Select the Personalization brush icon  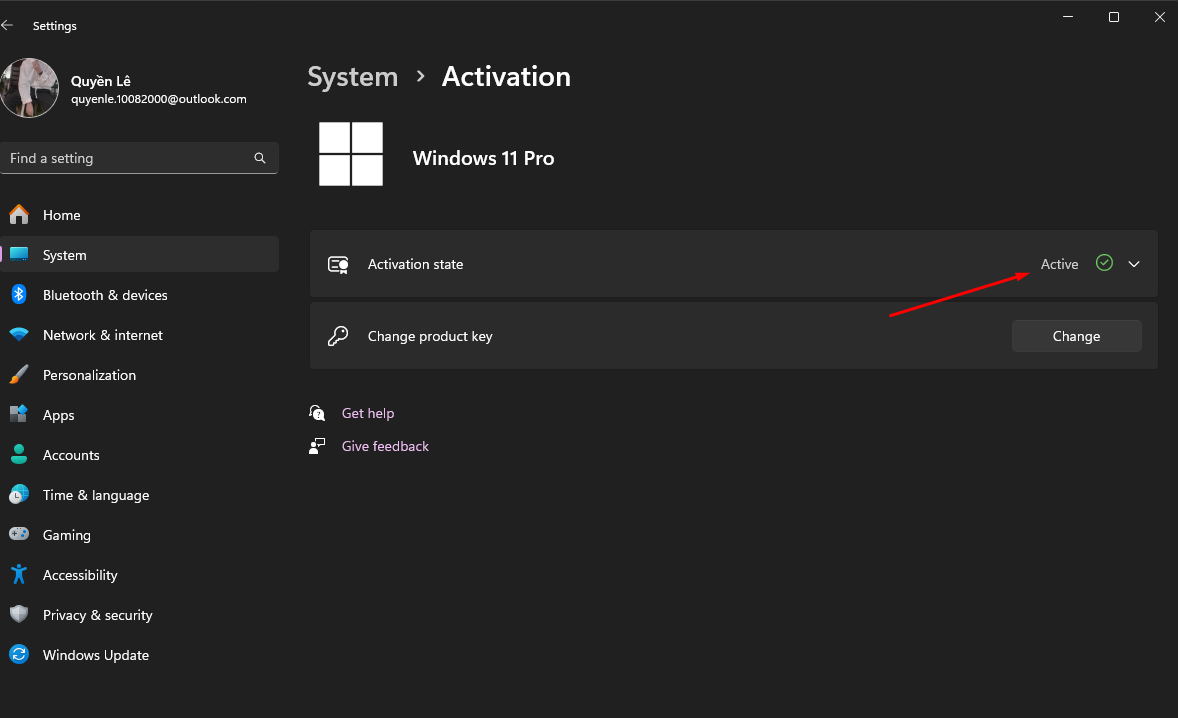point(18,375)
